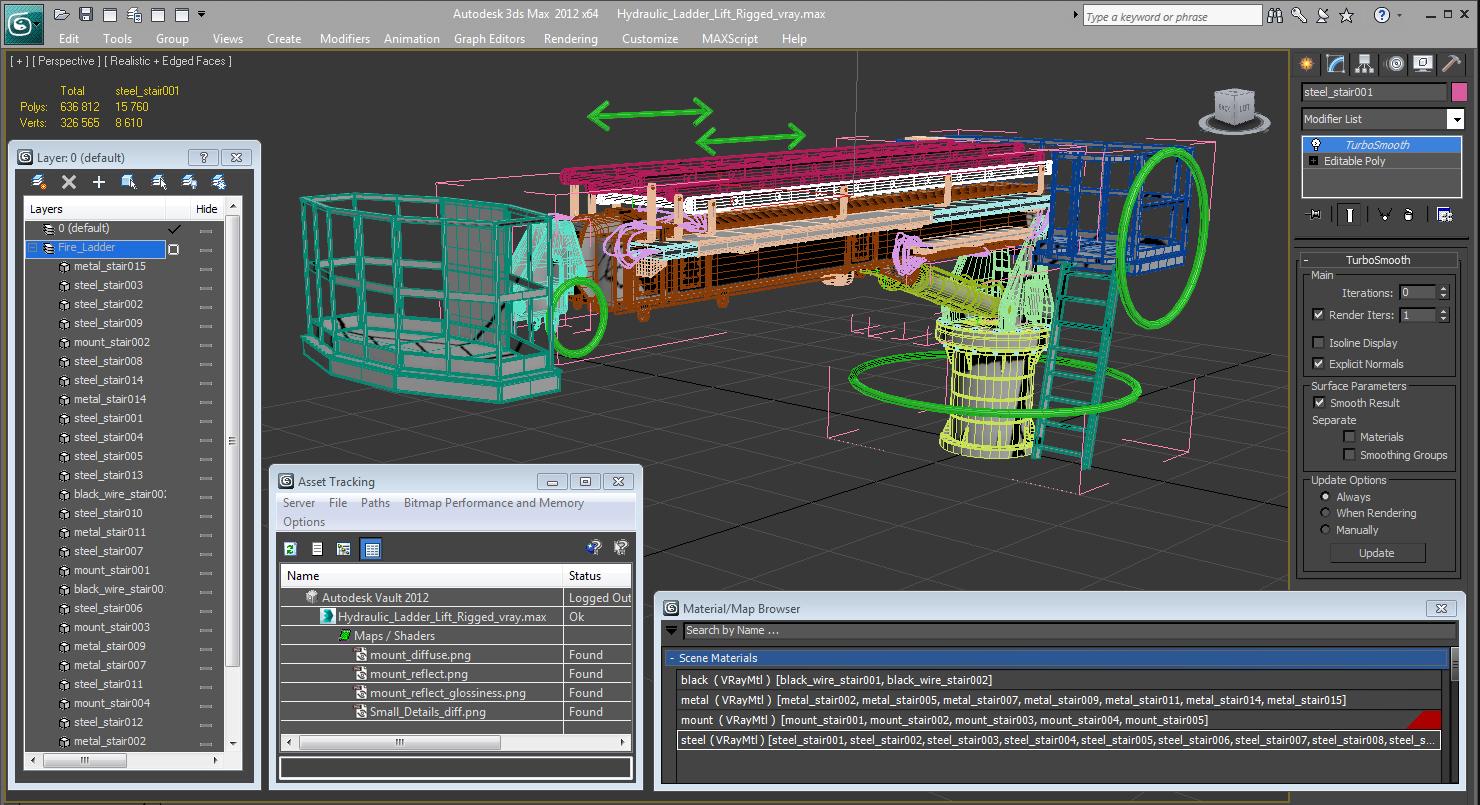Click Add Selected Objects plus icon in Layer dialog
This screenshot has width=1480, height=805.
pyautogui.click(x=99, y=182)
